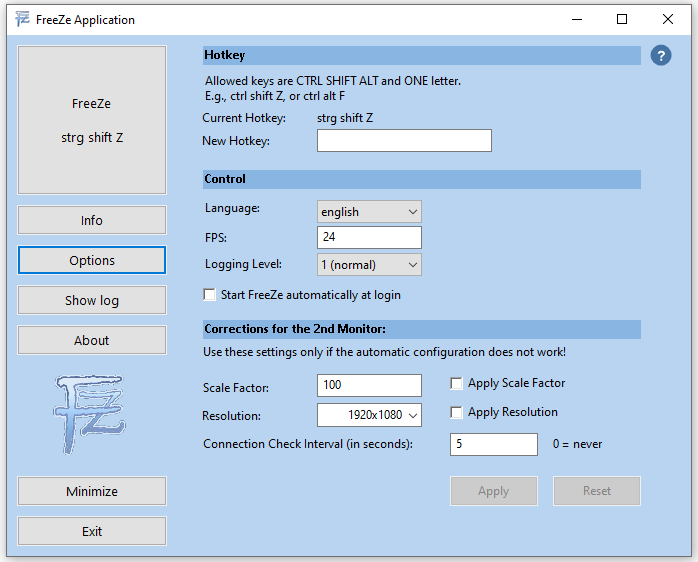Click the large FZ logo graphic
The width and height of the screenshot is (698, 562).
click(x=89, y=414)
